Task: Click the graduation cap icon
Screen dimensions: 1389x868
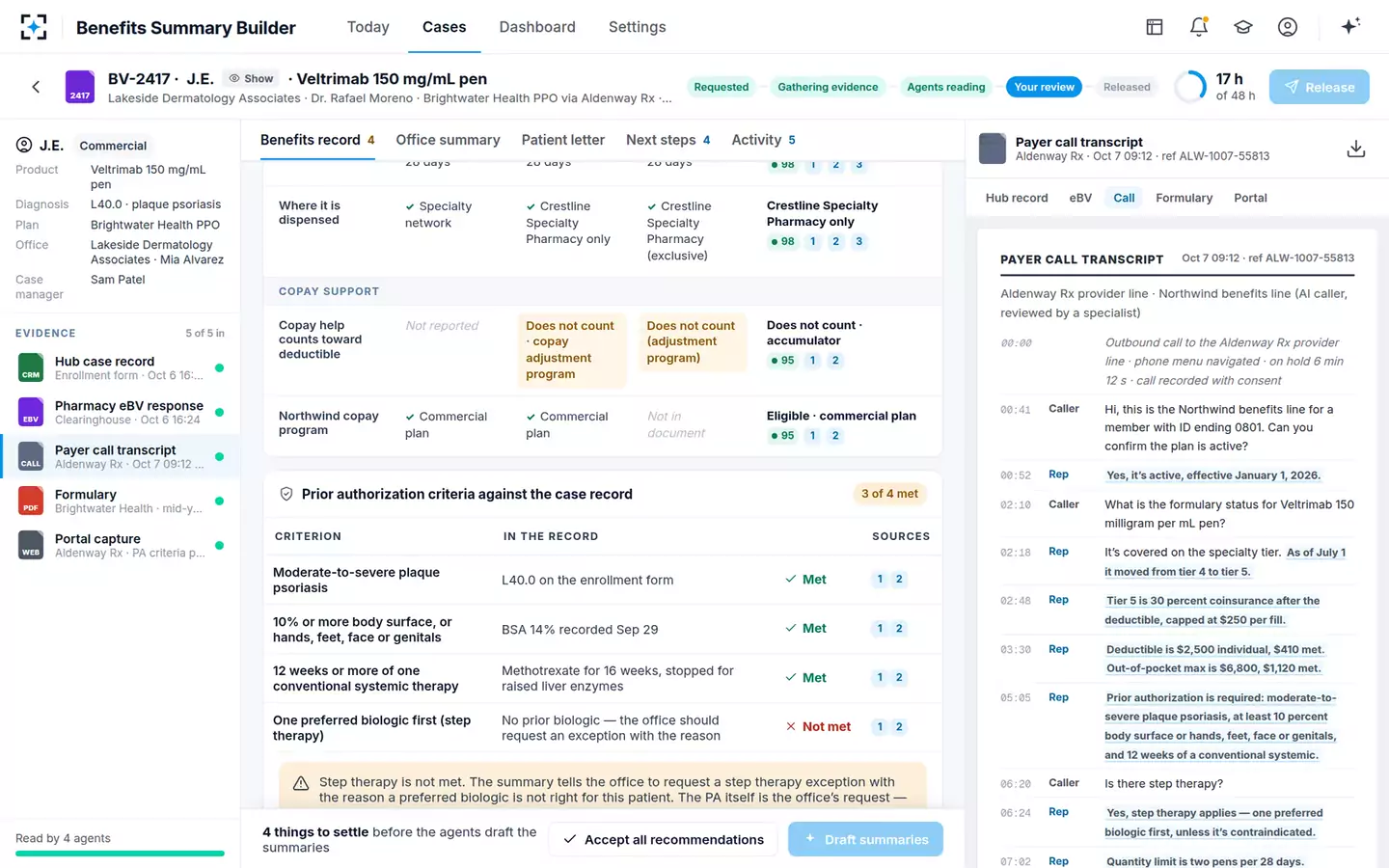Action: (1243, 27)
